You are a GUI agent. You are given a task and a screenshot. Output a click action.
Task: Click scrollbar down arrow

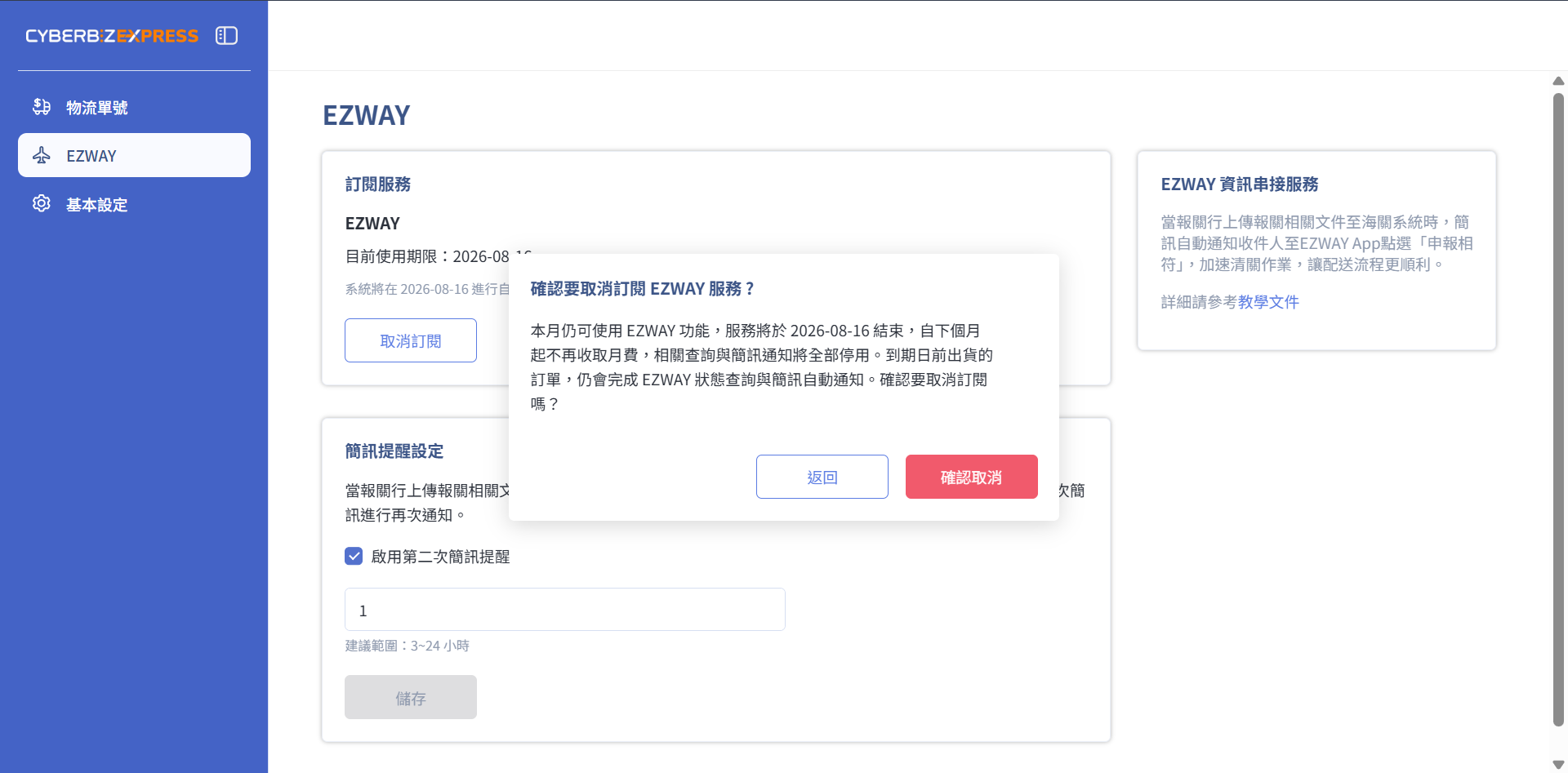click(x=1558, y=764)
